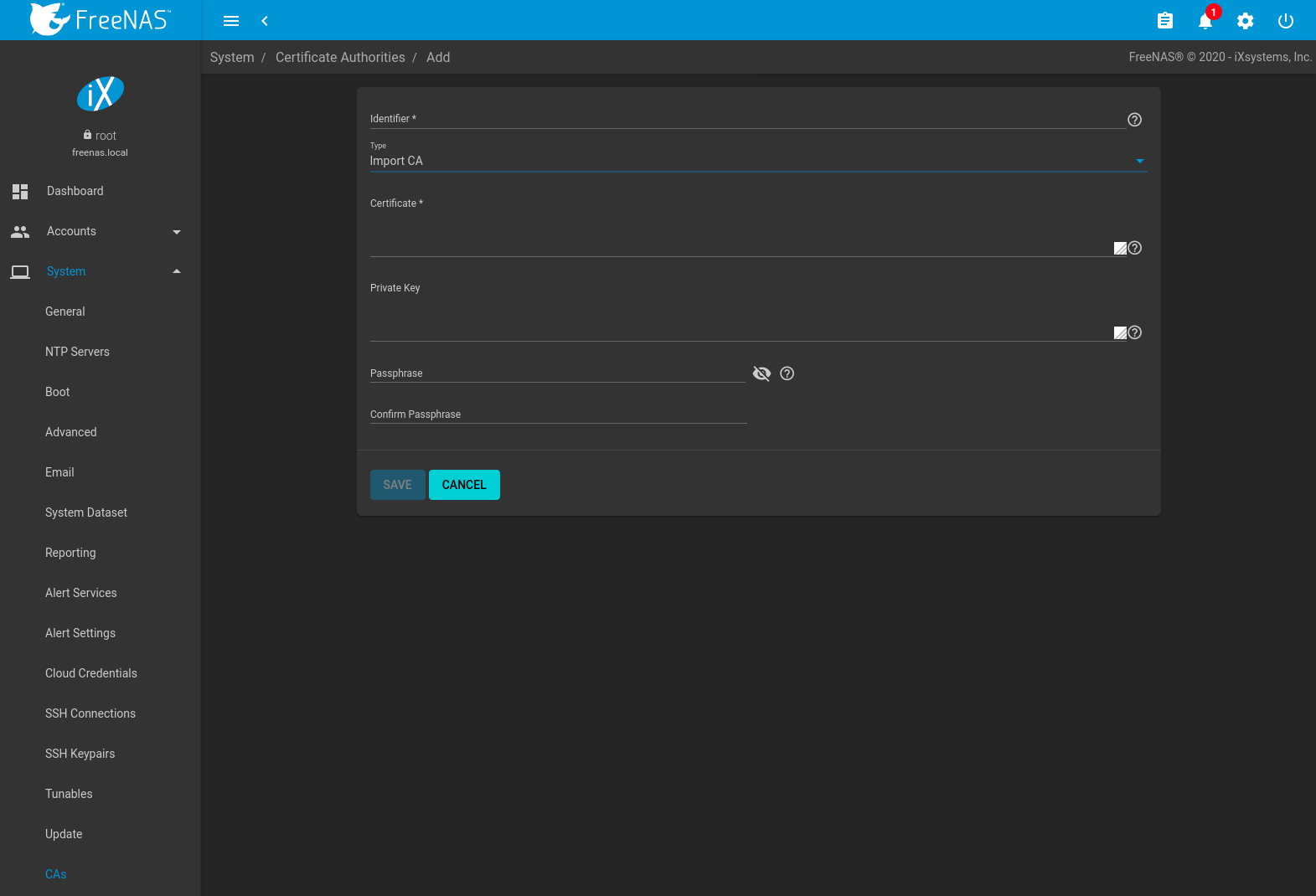The width and height of the screenshot is (1316, 896).
Task: Open the alerts notification bell
Action: point(1205,21)
